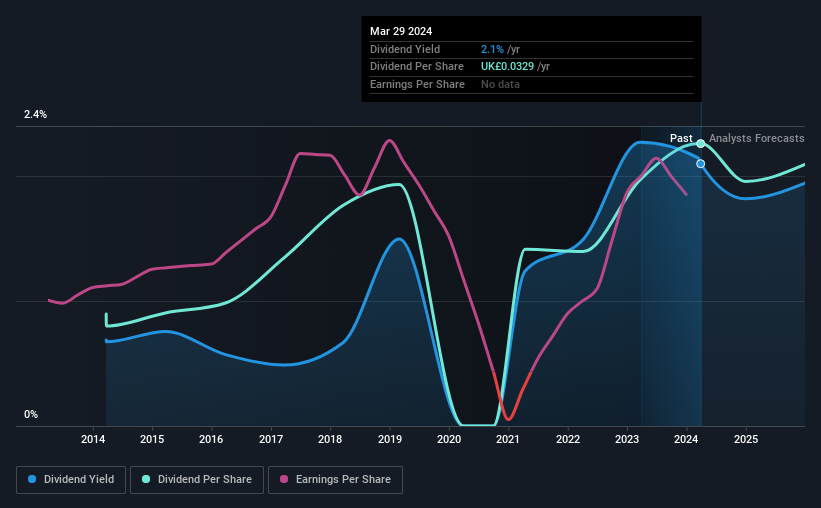The image size is (821, 508).
Task: Click the UK£0.0329 dividend value
Action: (507, 67)
